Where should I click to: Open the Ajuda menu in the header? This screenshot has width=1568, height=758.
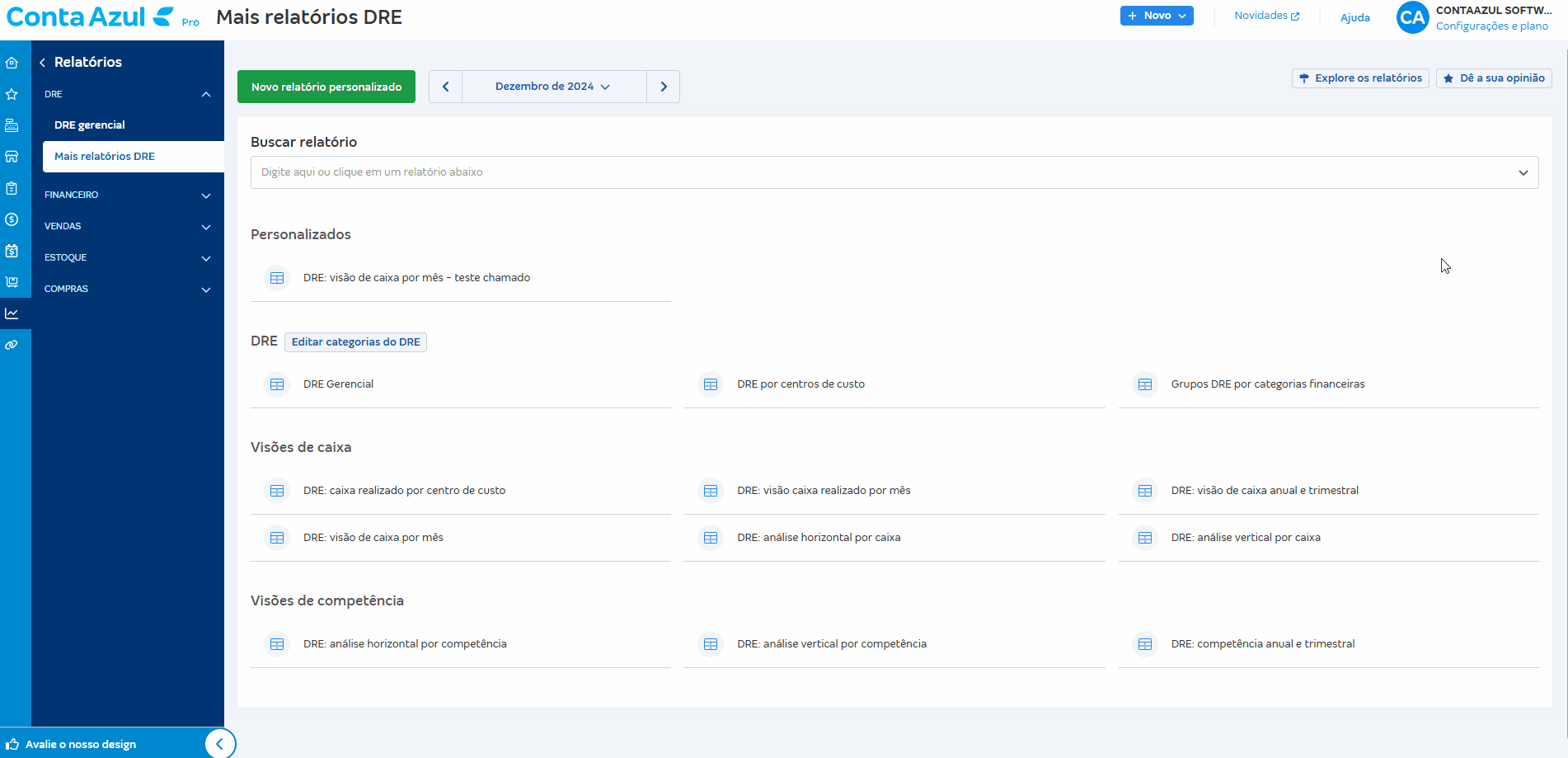1354,17
